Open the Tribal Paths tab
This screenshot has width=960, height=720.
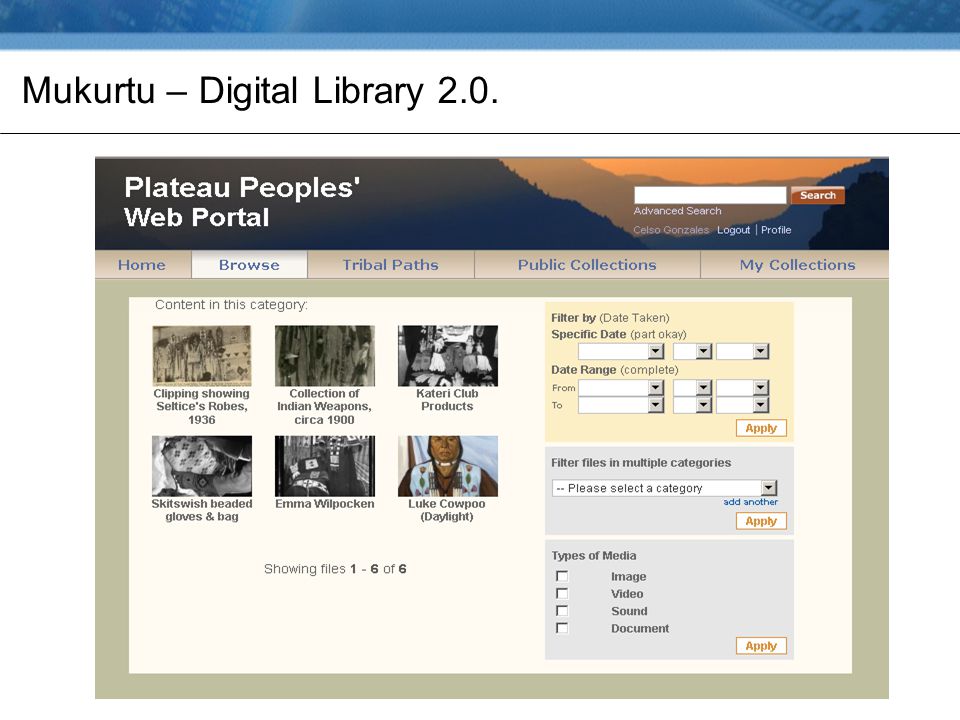tap(391, 264)
